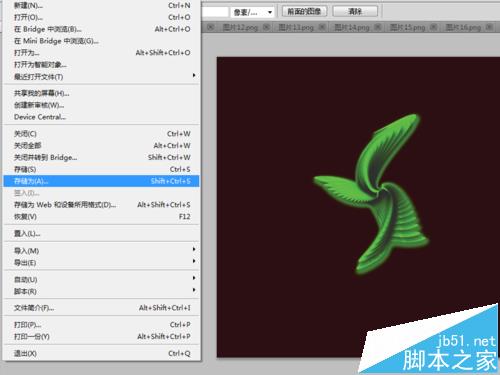Choose 存储(S) to save the document
Image resolution: width=500 pixels, height=375 pixels.
pyautogui.click(x=101, y=169)
